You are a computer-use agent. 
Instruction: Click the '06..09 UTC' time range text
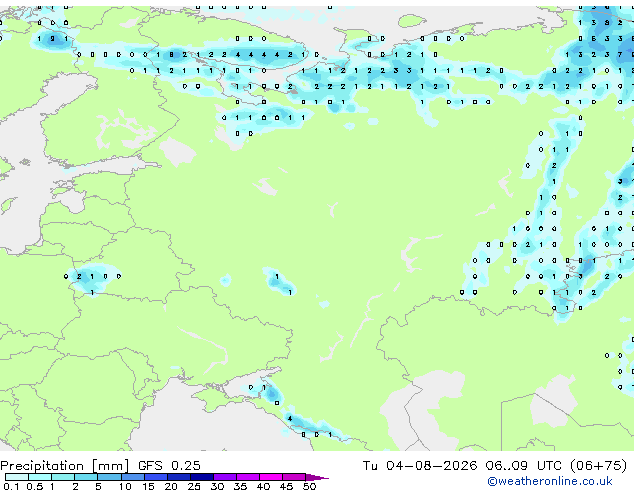coord(523,466)
